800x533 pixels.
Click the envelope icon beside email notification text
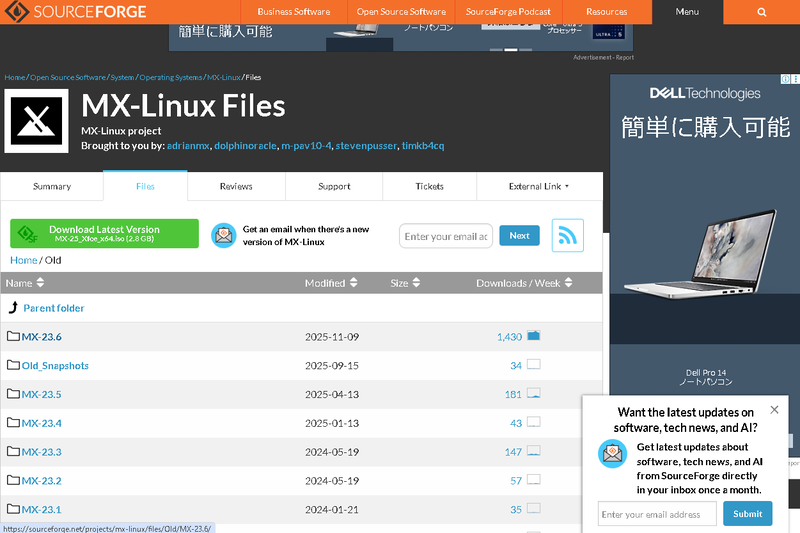pos(224,236)
